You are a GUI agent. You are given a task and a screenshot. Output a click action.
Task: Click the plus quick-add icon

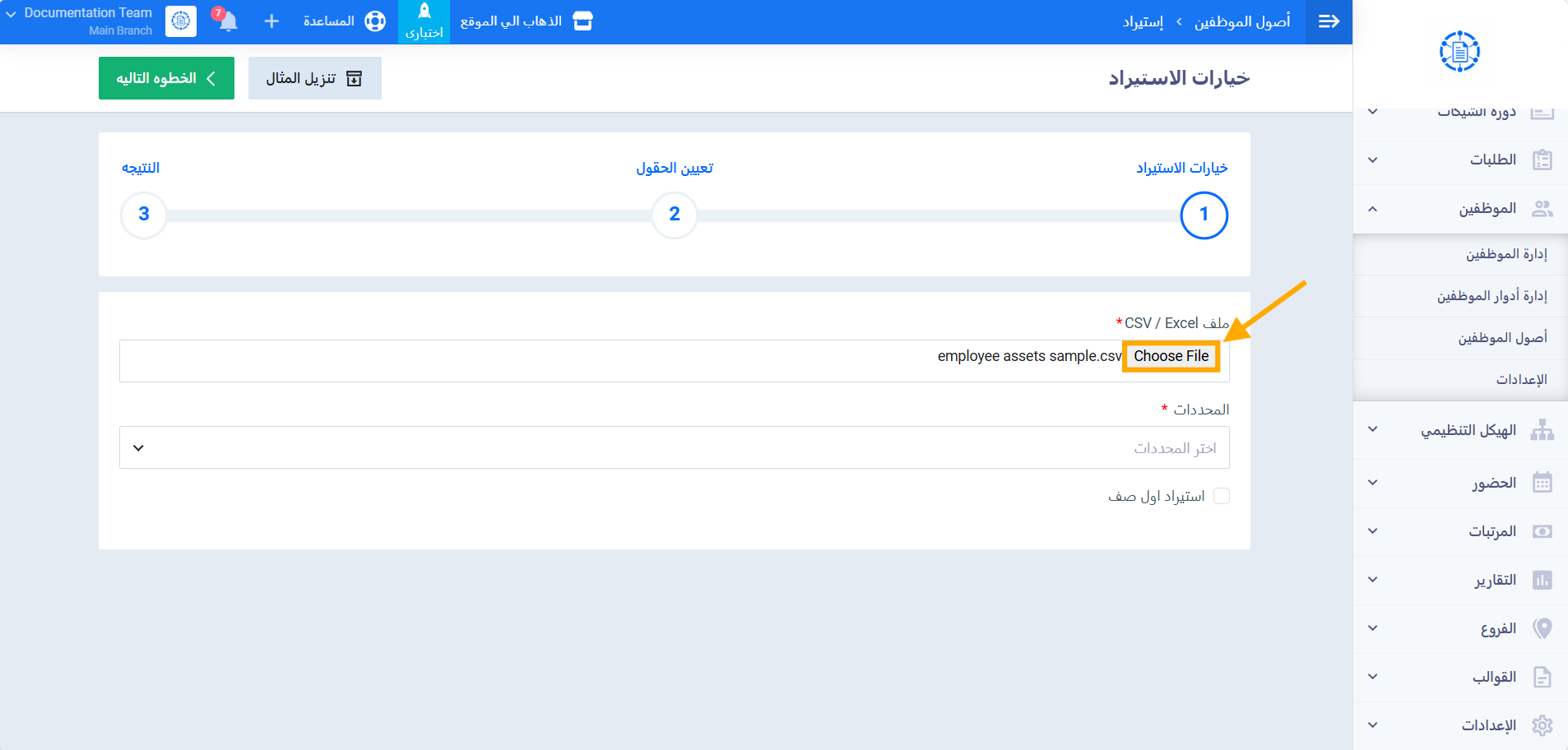point(271,21)
